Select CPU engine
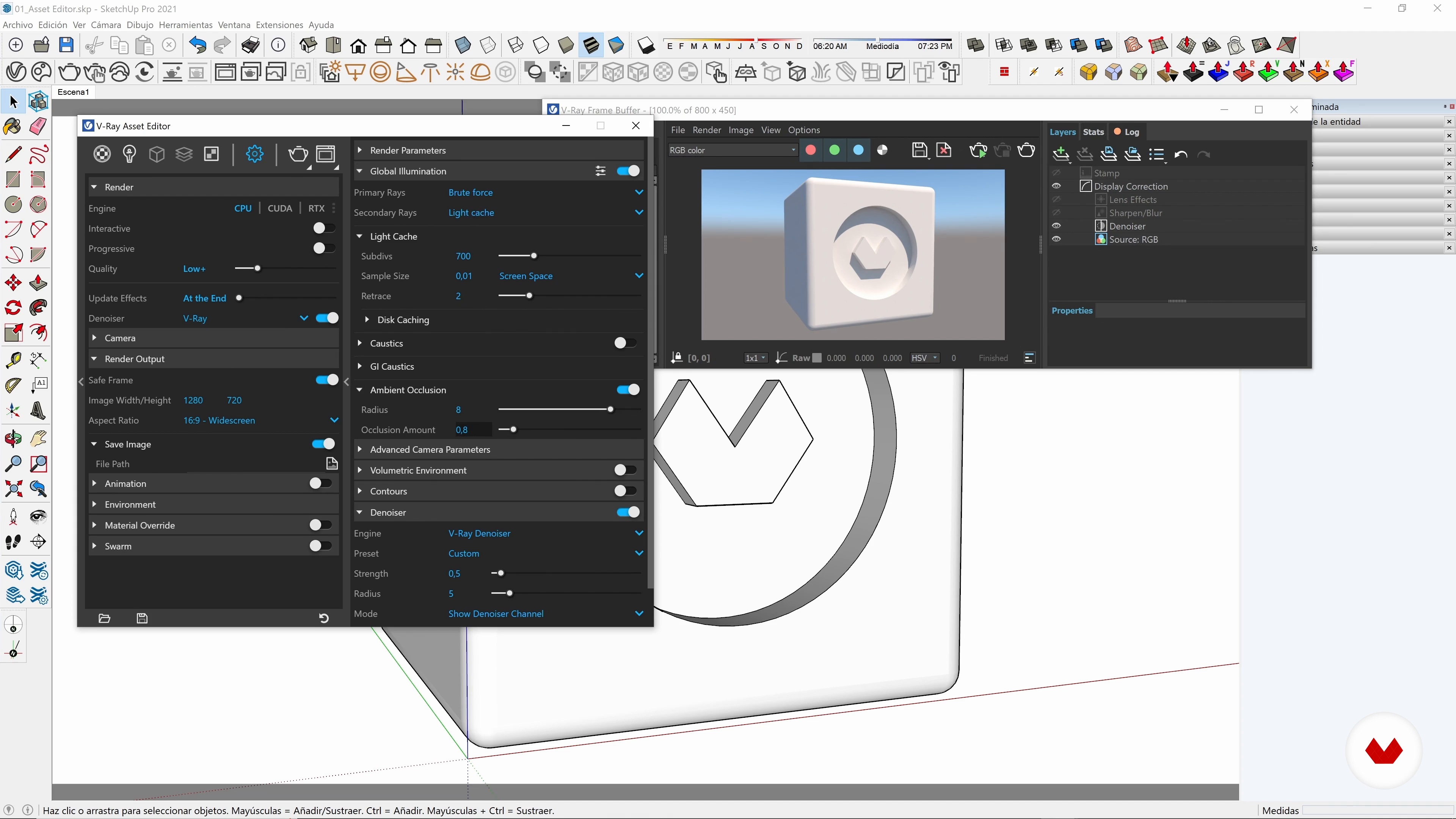Screen dimensions: 1456x819 point(243,209)
